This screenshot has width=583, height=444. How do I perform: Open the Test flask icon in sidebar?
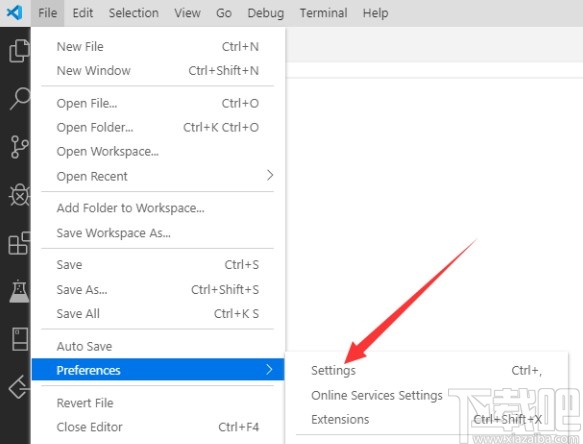[19, 291]
